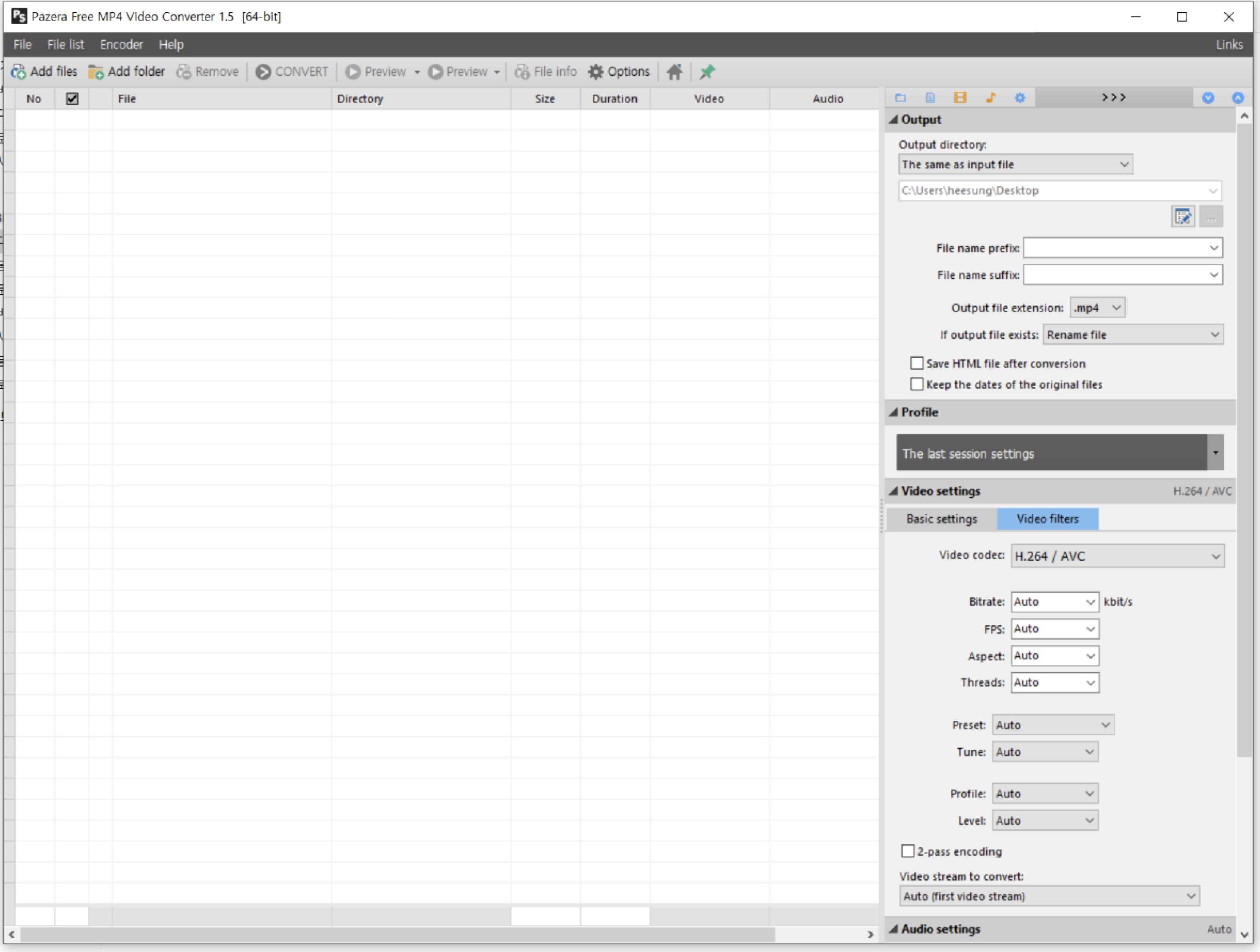This screenshot has width=1260, height=952.
Task: Enable Save HTML file after conversion
Action: pyautogui.click(x=917, y=363)
